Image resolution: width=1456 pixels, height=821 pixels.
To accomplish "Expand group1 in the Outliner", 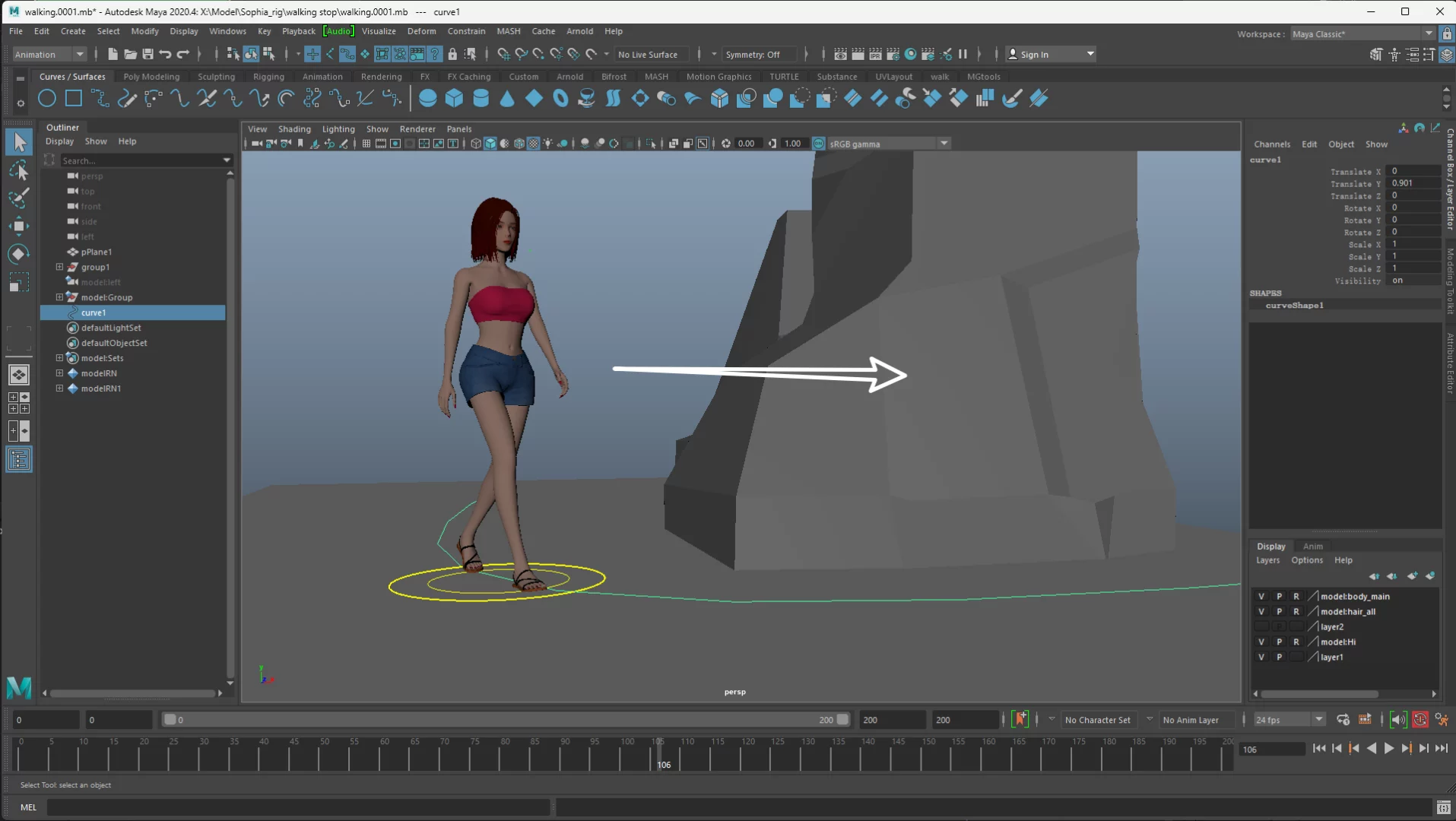I will coord(59,267).
